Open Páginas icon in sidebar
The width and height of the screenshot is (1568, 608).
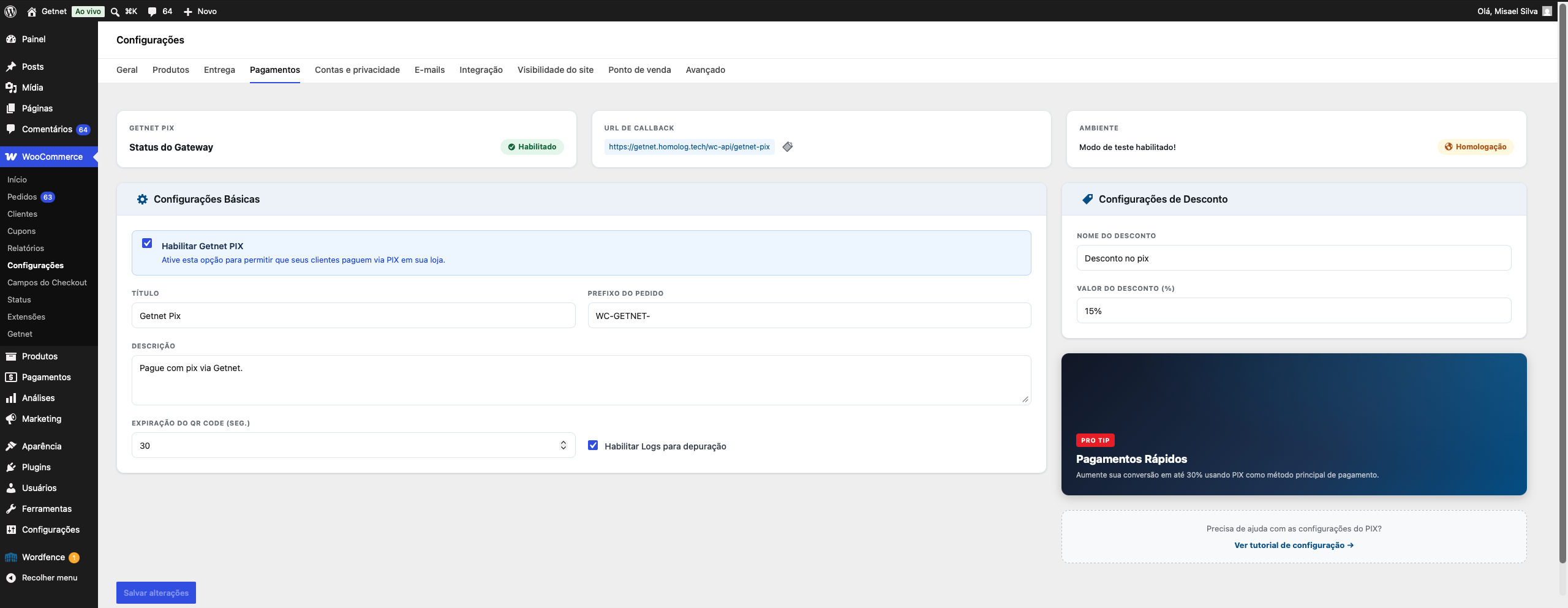click(11, 108)
